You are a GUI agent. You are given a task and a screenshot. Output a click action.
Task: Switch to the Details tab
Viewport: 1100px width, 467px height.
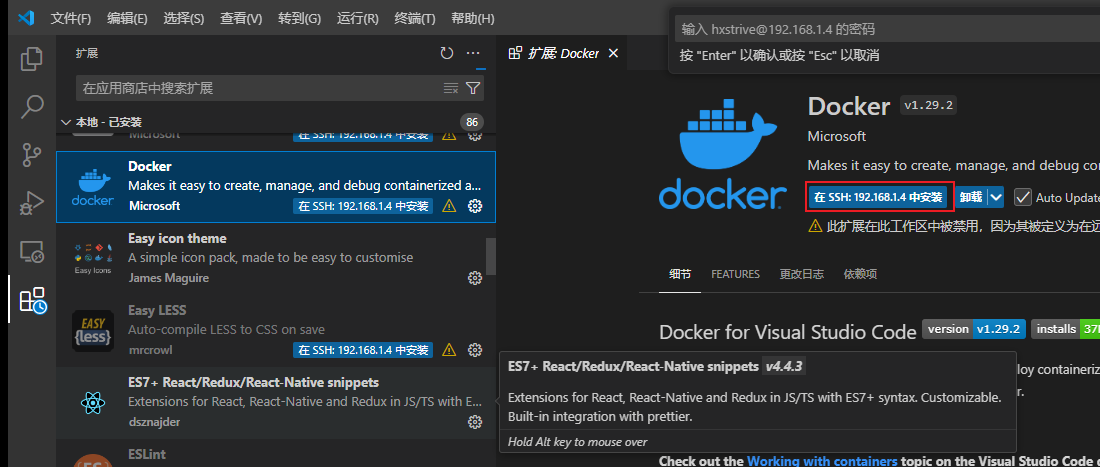point(680,274)
